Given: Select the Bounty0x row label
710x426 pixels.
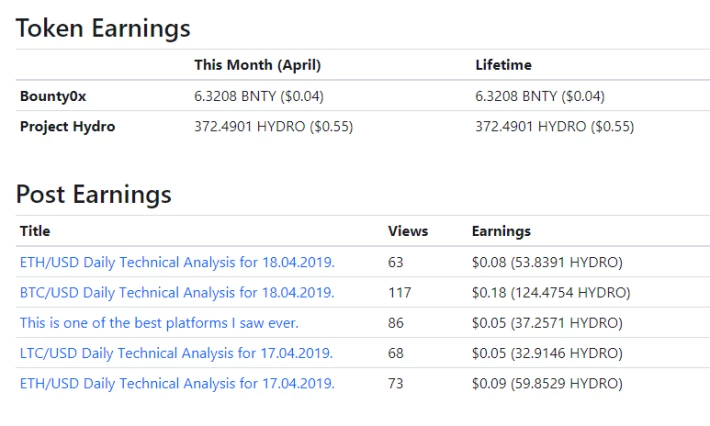Looking at the screenshot, I should [53, 96].
